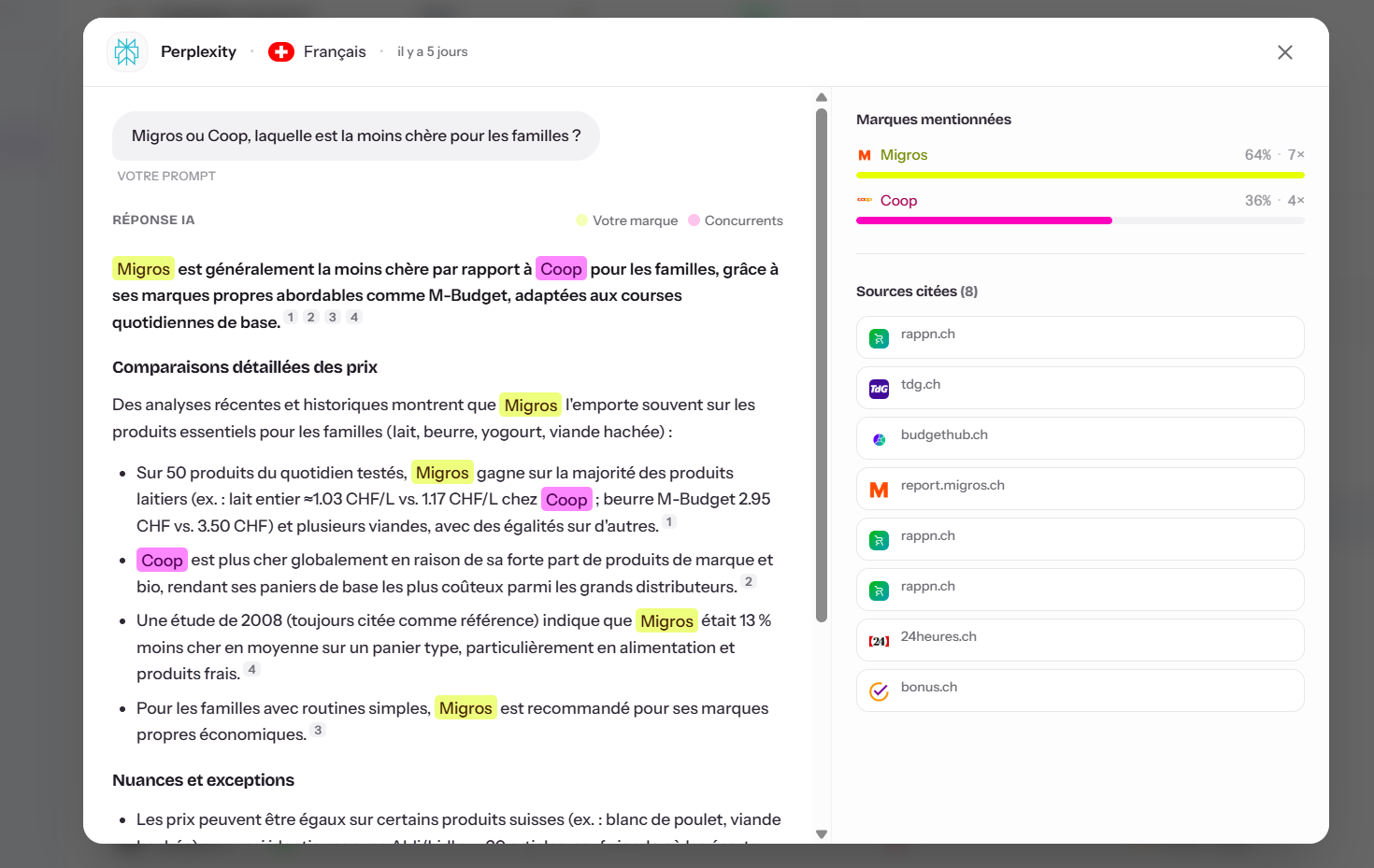This screenshot has width=1374, height=868.
Task: Open the rappn.ch source just below report.migros.ch
Action: pyautogui.click(x=1081, y=539)
